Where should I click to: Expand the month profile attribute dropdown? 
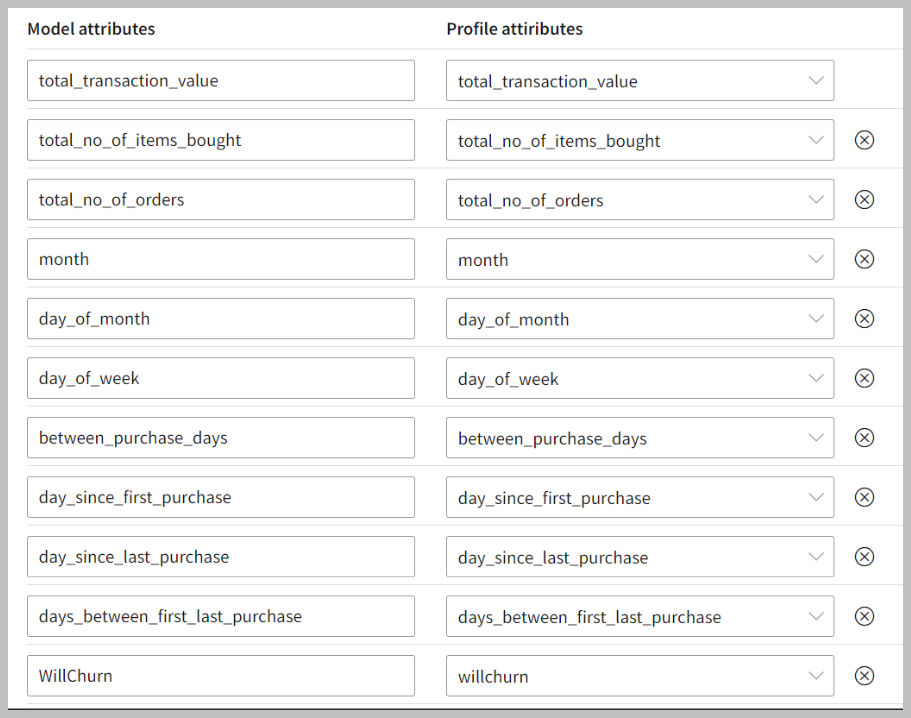click(639, 259)
